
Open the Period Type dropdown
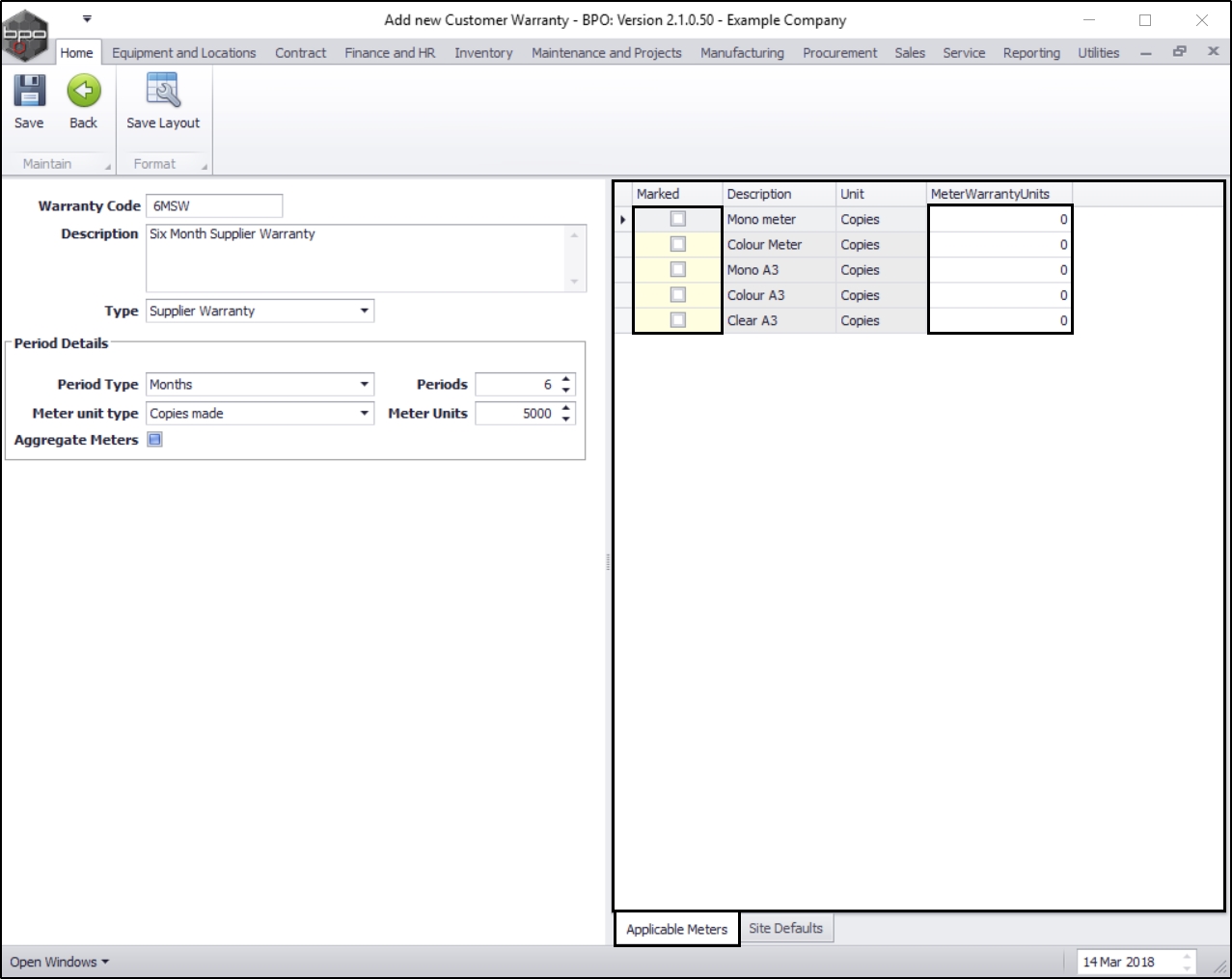click(x=364, y=384)
